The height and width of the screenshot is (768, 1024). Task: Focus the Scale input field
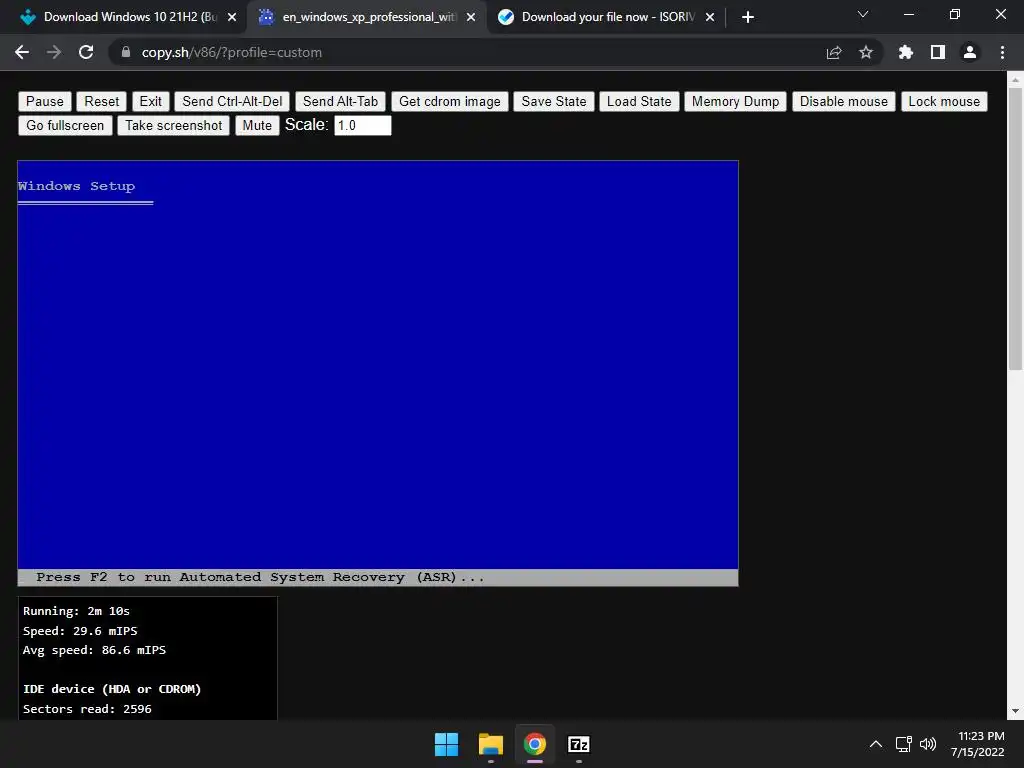point(362,125)
